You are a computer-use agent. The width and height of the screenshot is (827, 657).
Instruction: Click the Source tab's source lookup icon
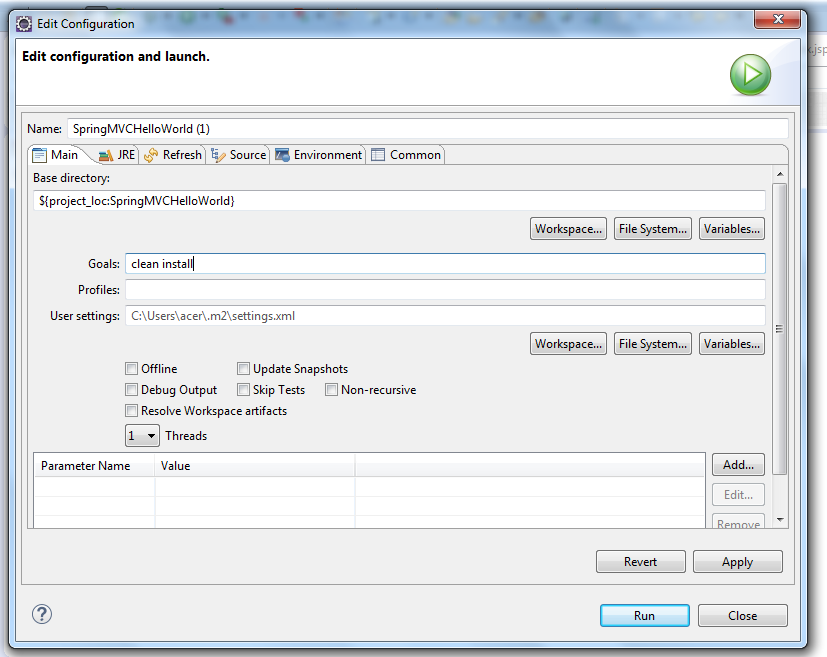click(216, 155)
